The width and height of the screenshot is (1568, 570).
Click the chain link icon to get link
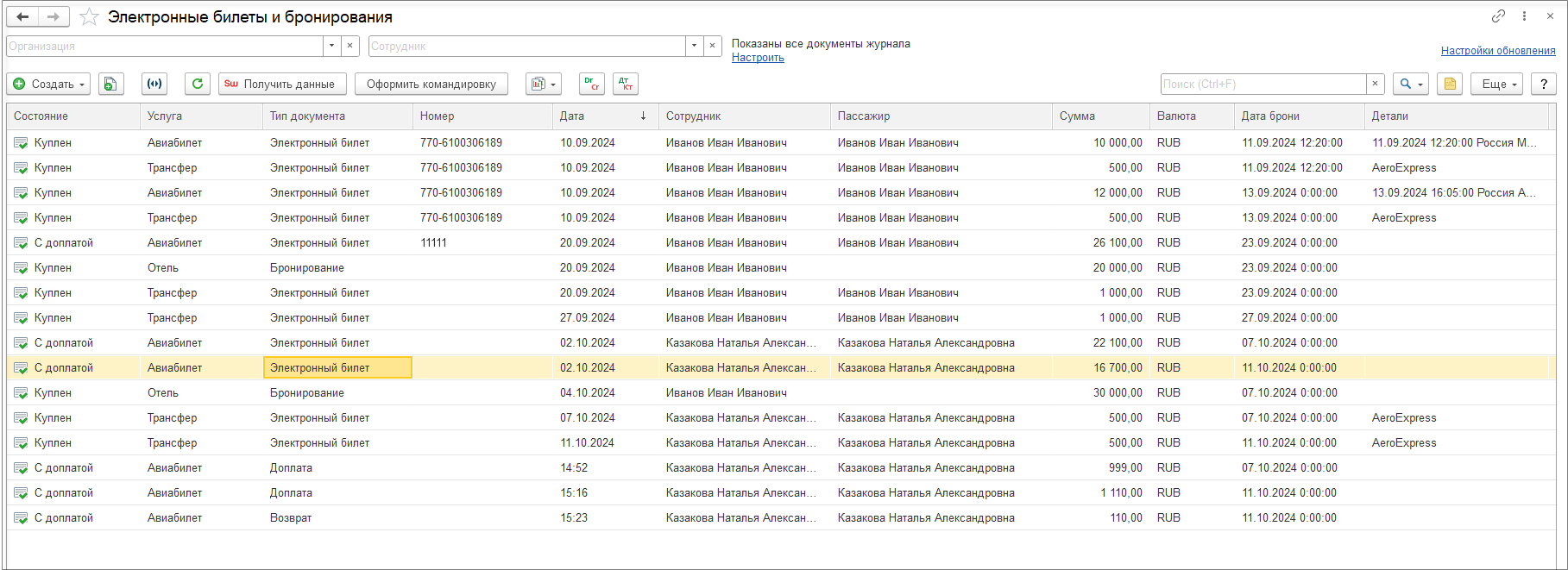click(x=1498, y=16)
